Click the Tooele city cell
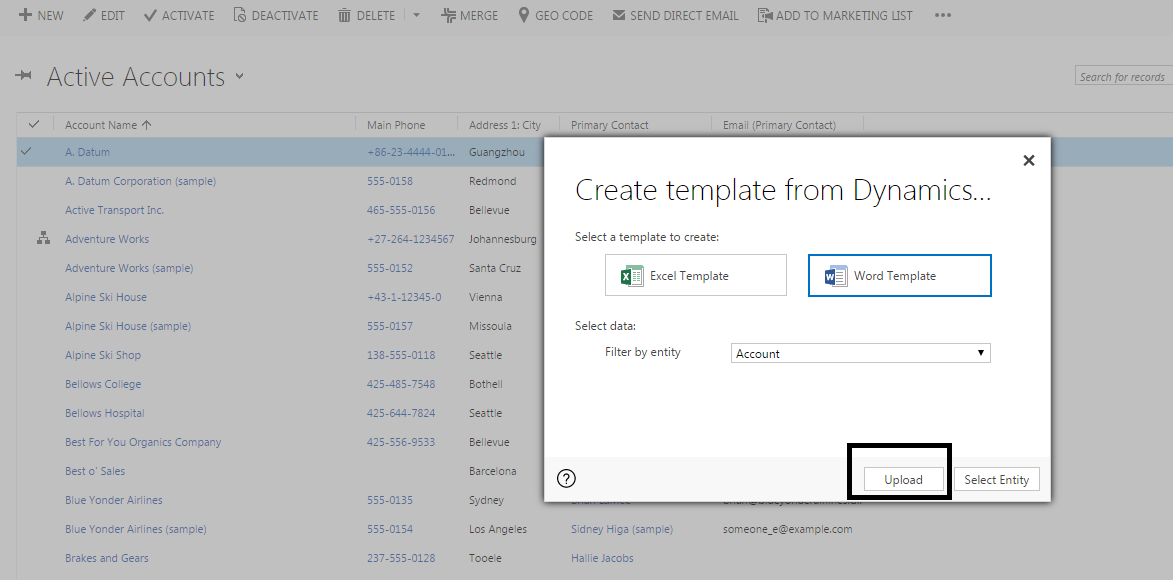 click(487, 558)
